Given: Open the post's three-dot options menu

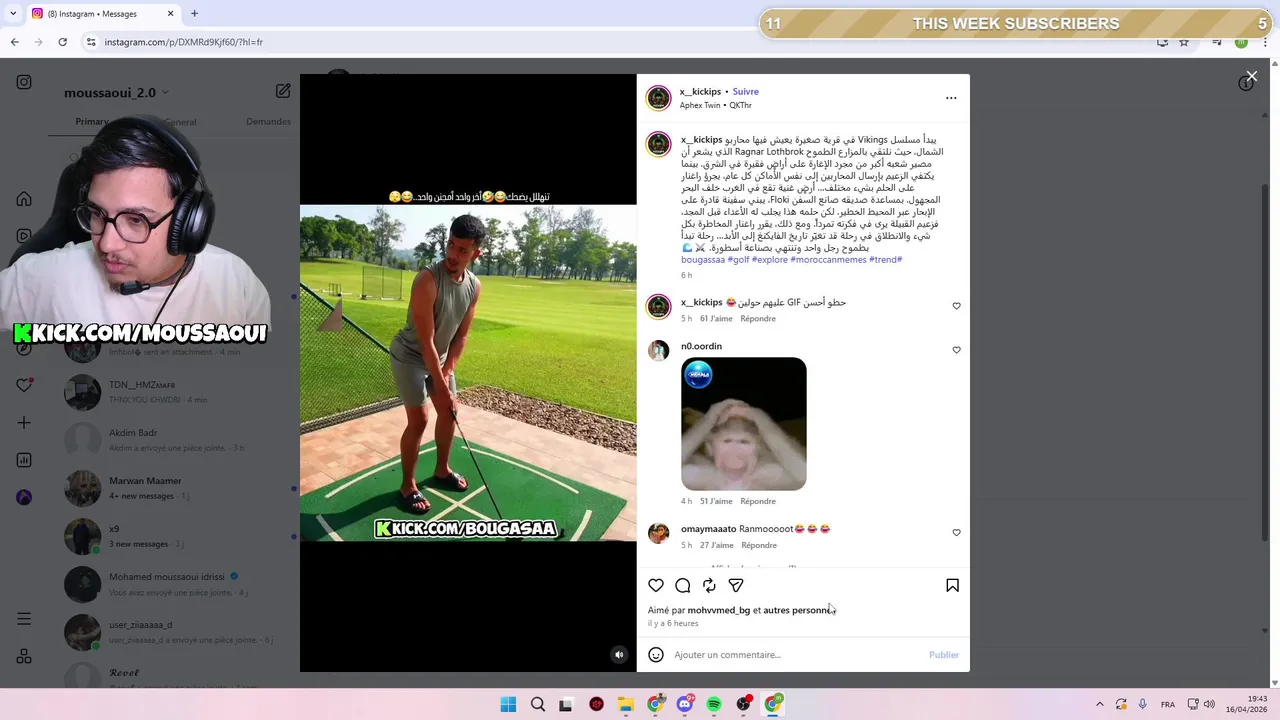Looking at the screenshot, I should [951, 98].
